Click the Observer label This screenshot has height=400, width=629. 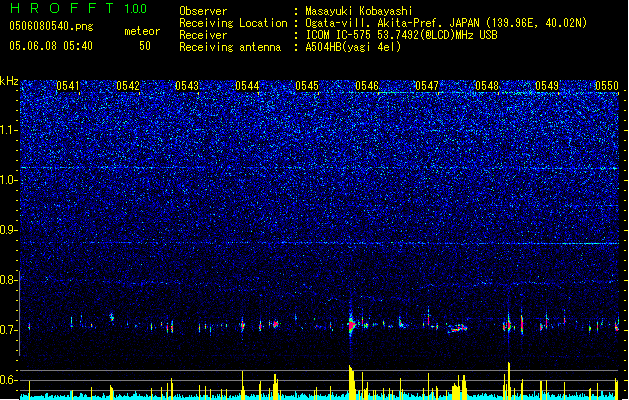pyautogui.click(x=203, y=11)
